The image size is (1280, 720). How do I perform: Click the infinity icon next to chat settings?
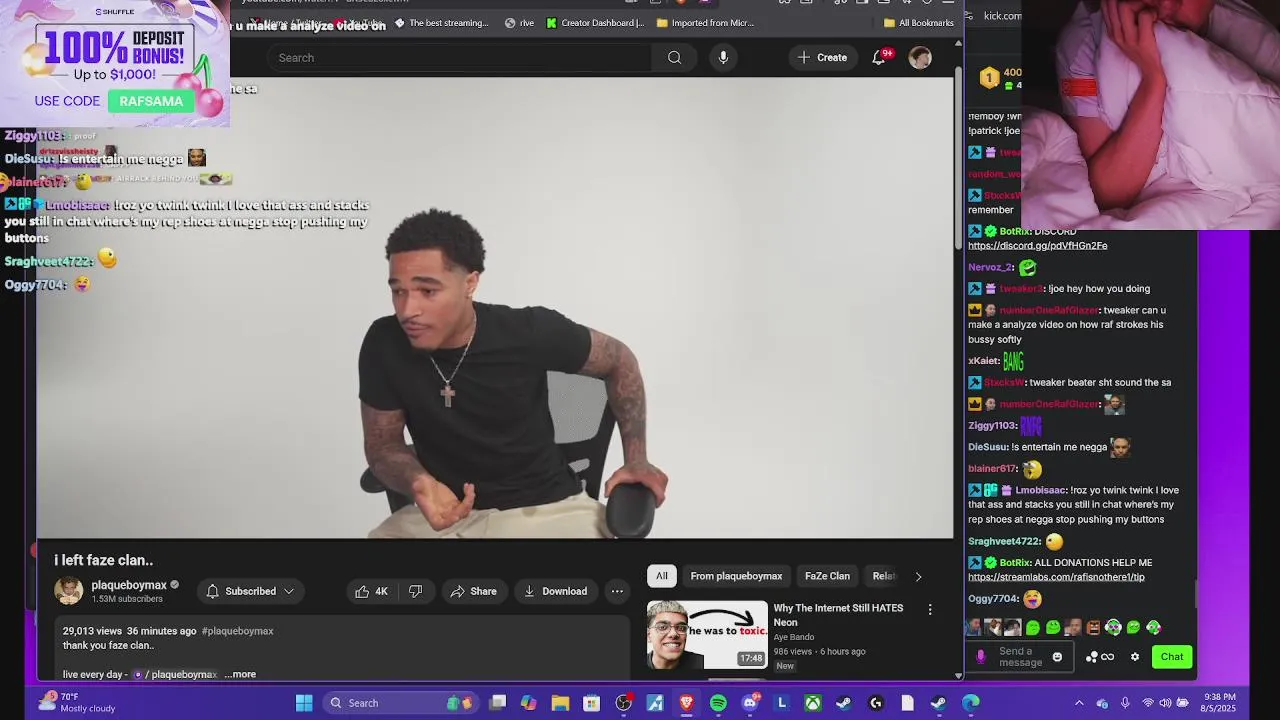[x=1108, y=657]
